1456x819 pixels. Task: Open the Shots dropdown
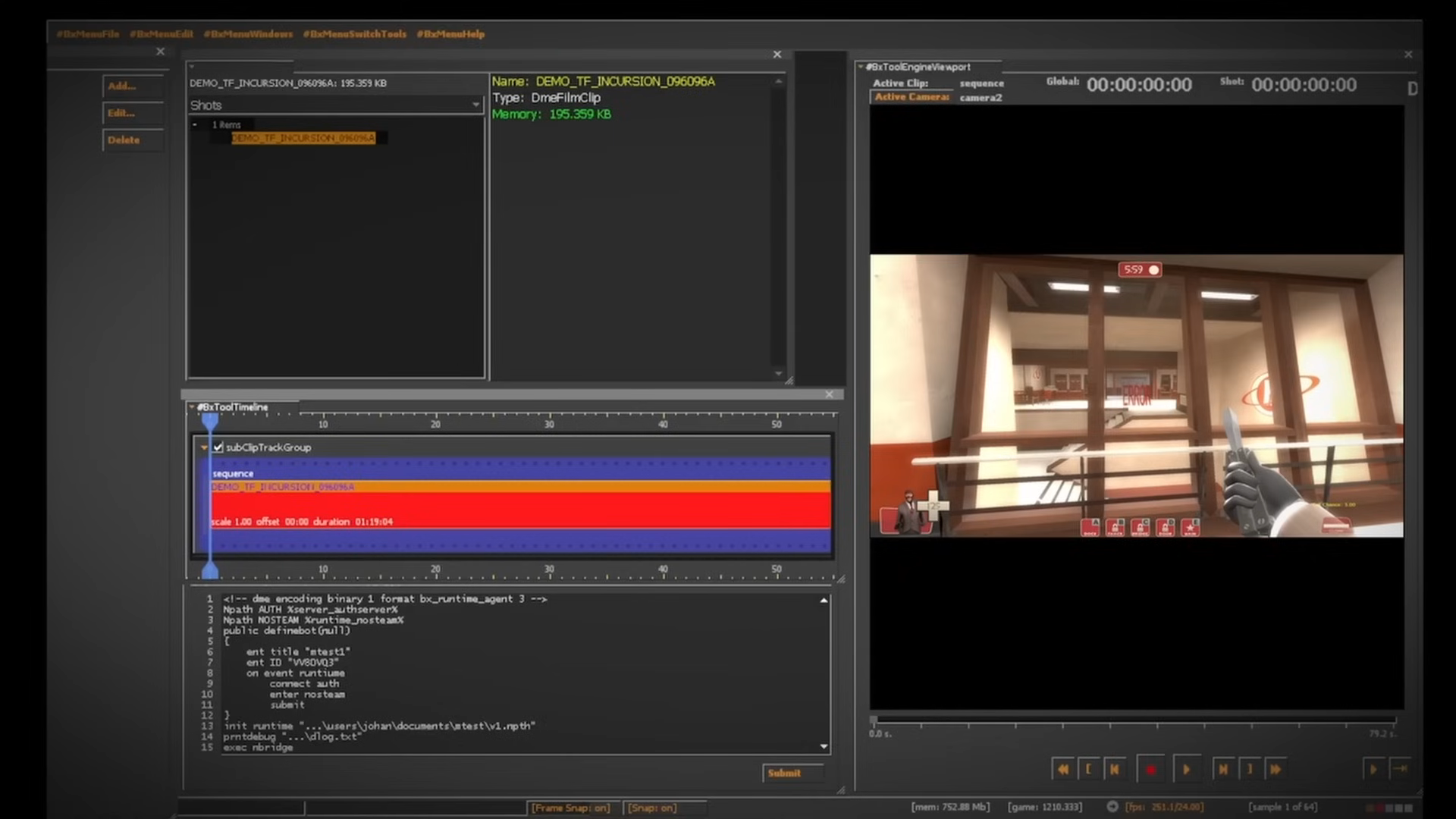[475, 105]
